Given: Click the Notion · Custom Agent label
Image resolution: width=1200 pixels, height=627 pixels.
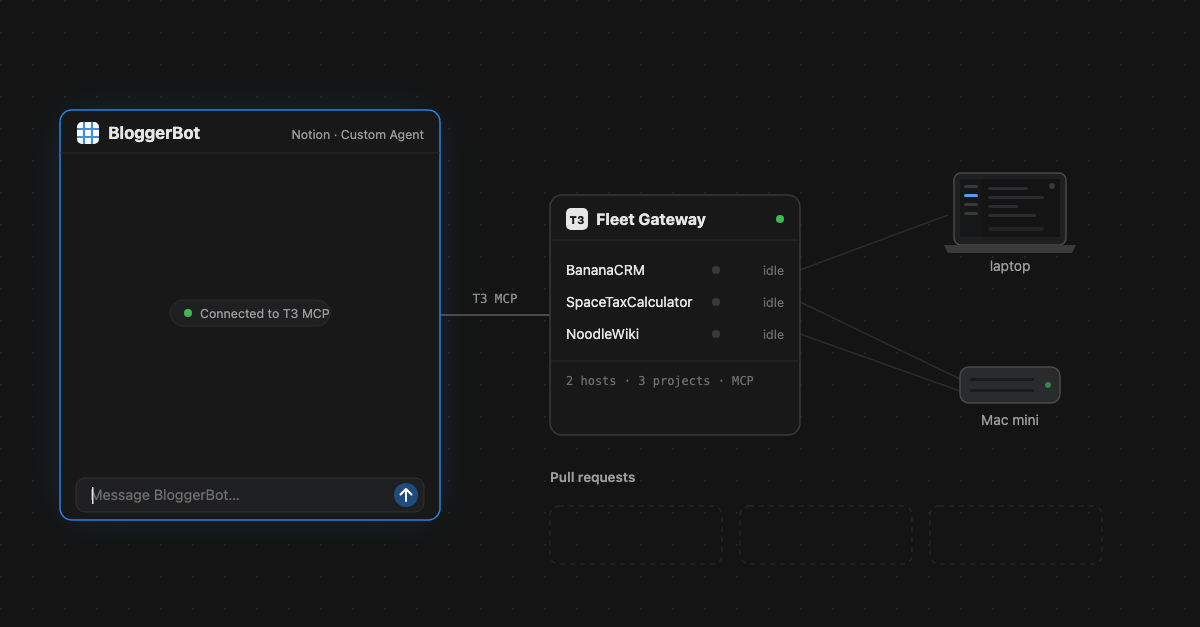Looking at the screenshot, I should (357, 134).
